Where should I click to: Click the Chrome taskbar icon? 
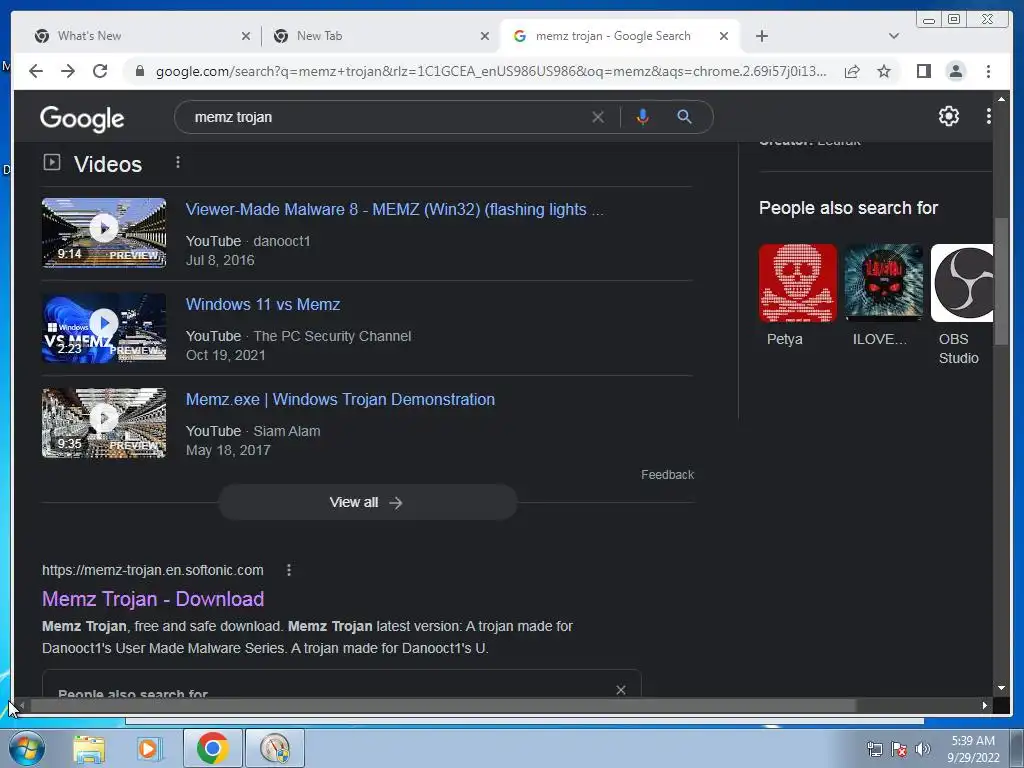point(212,748)
